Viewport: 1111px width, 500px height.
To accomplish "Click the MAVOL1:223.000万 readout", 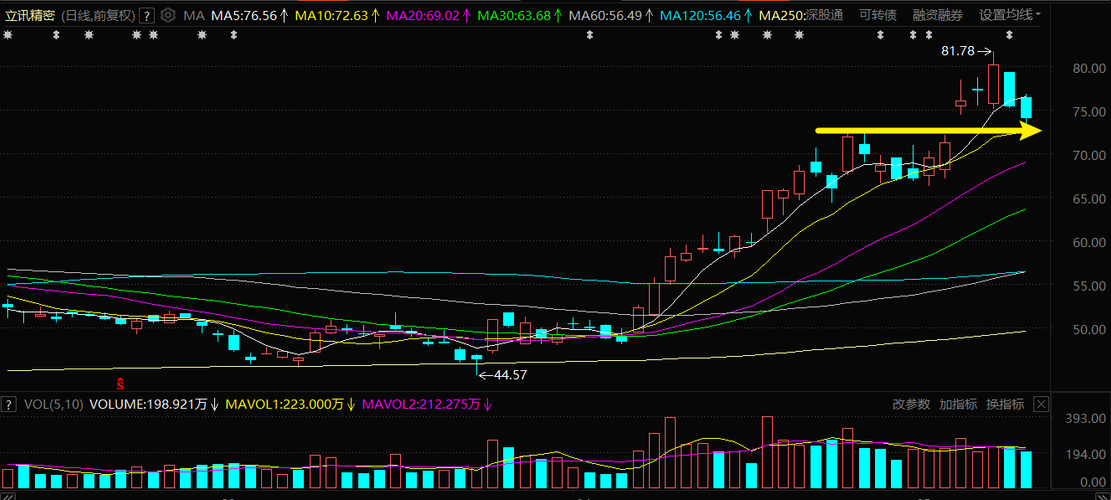I will pyautogui.click(x=290, y=404).
